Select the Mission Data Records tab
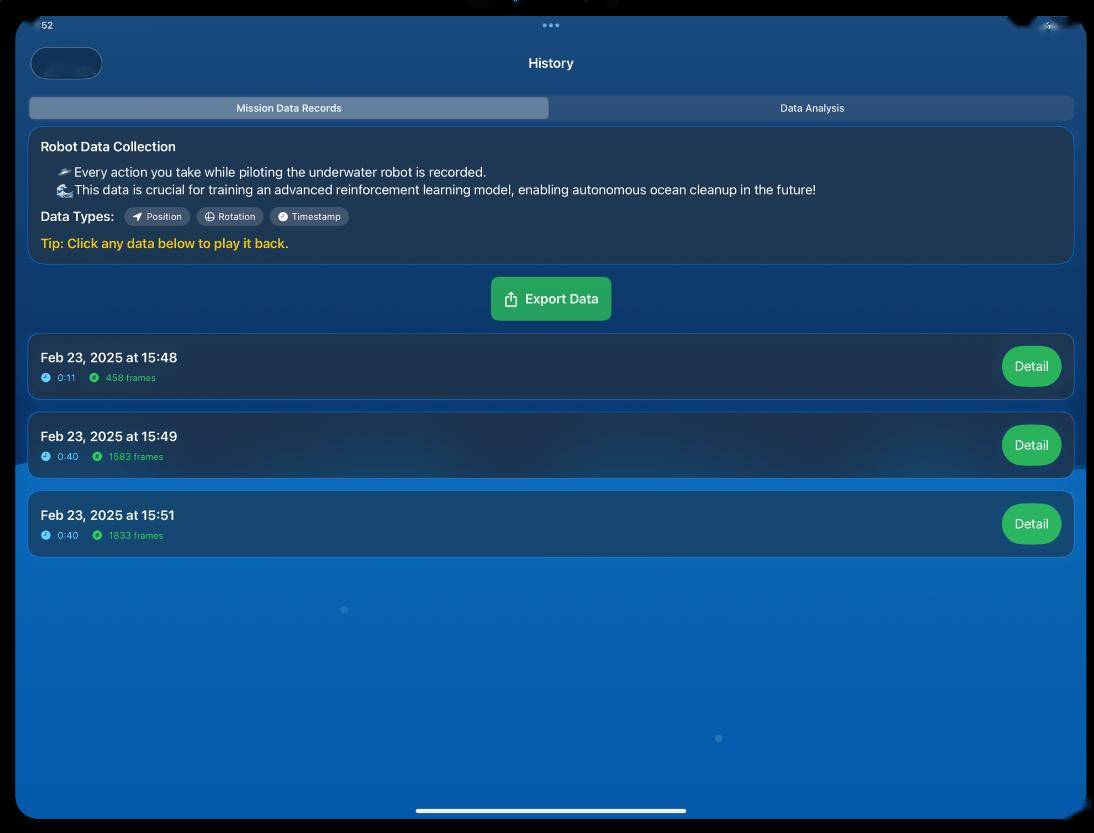1094x833 pixels. pos(289,108)
